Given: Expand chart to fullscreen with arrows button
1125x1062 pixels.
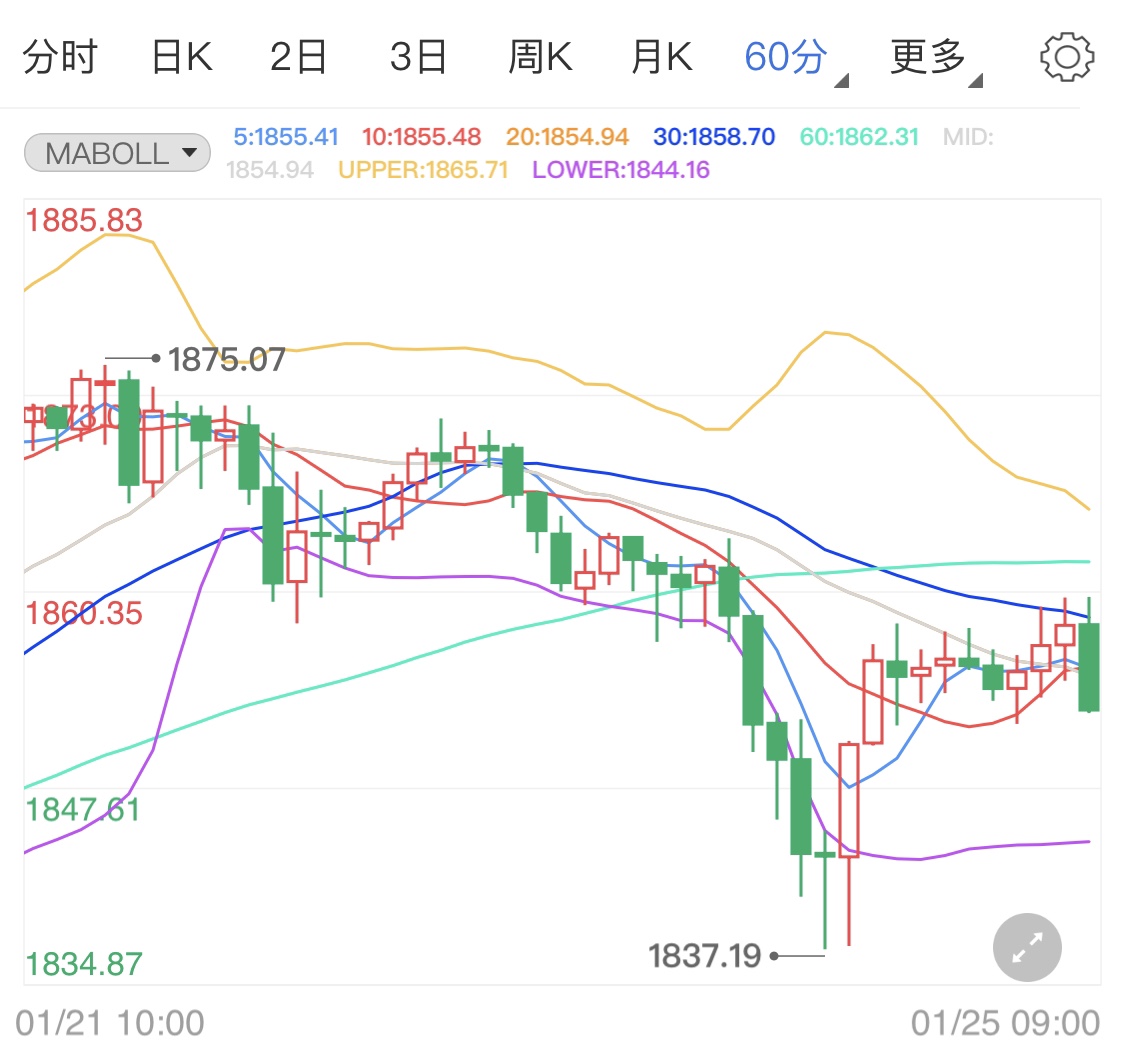Looking at the screenshot, I should click(1027, 947).
